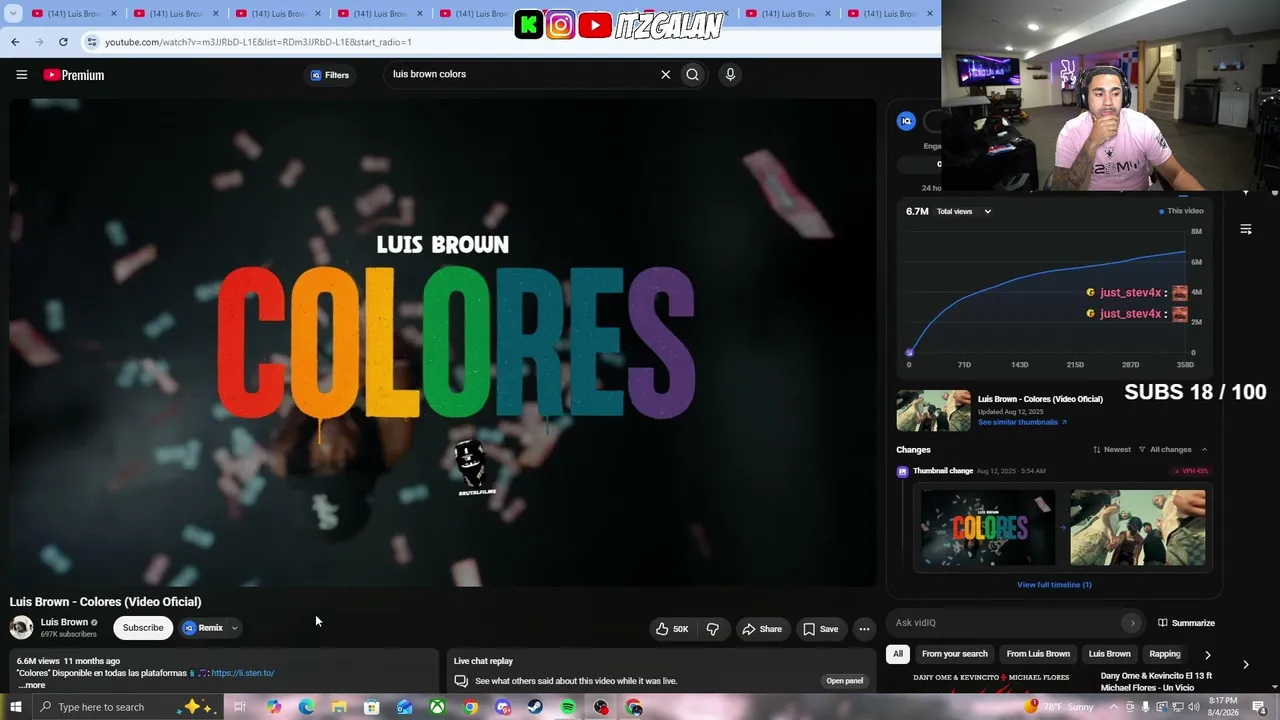1280x720 pixels.
Task: Open the browser tab search dropdown
Action: pos(14,14)
